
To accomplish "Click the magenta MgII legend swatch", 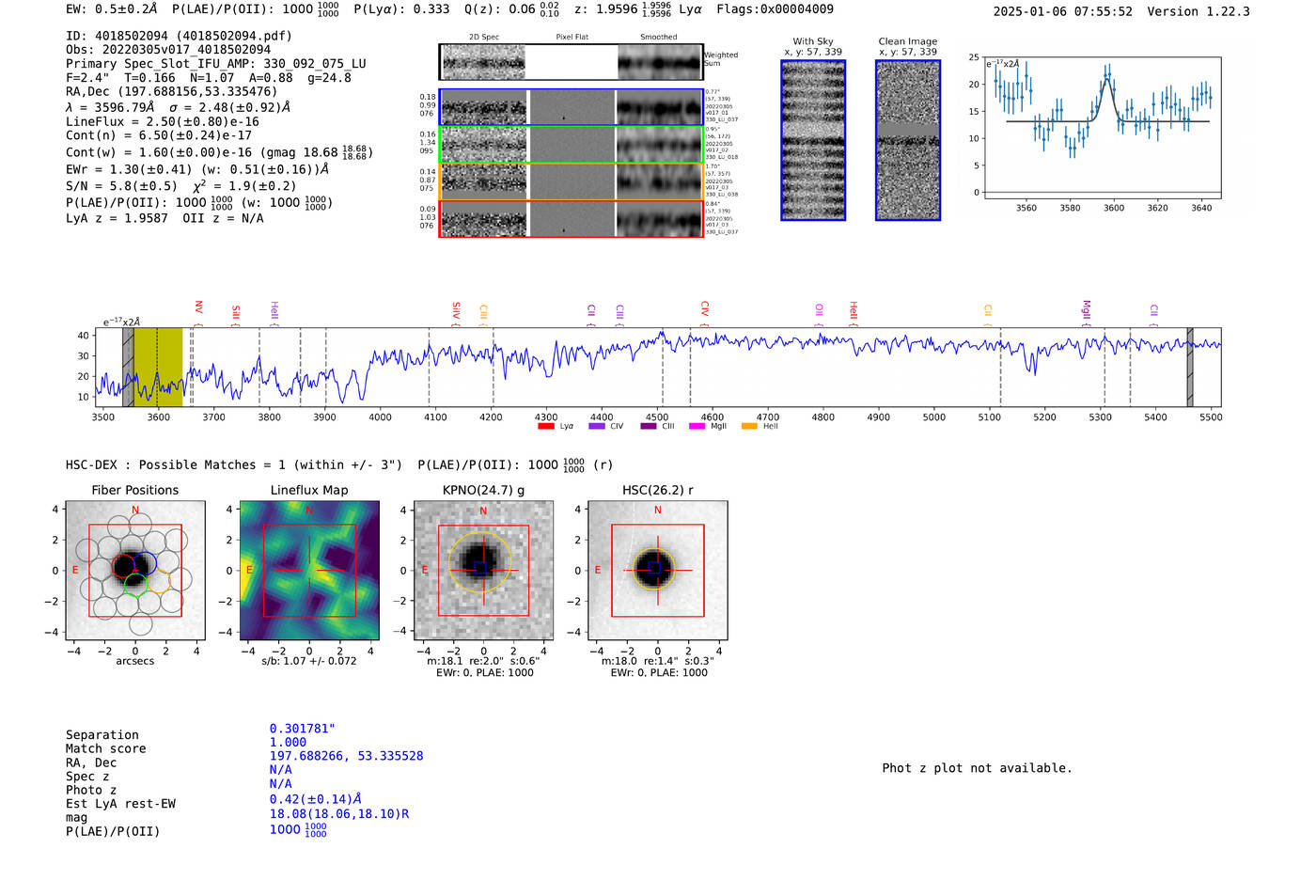I will 697,426.
